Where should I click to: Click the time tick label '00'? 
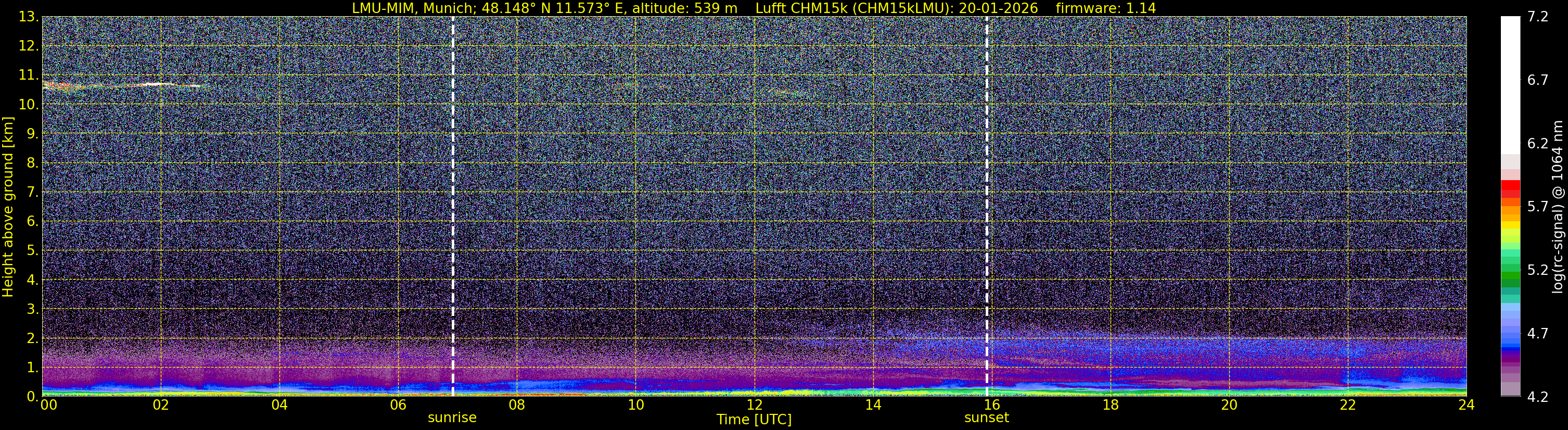49,405
